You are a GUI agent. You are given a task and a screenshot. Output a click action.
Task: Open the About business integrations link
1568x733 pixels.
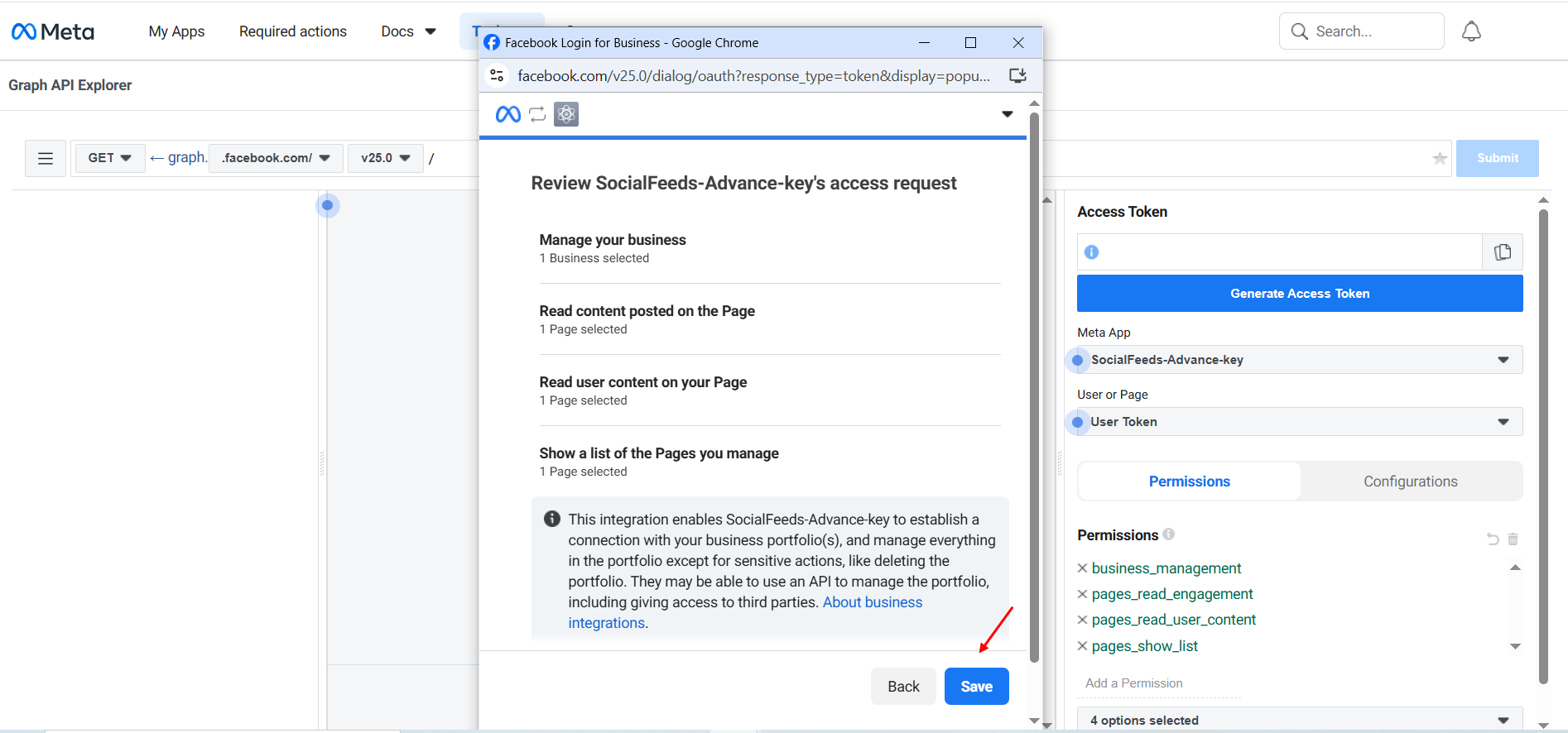pyautogui.click(x=872, y=602)
